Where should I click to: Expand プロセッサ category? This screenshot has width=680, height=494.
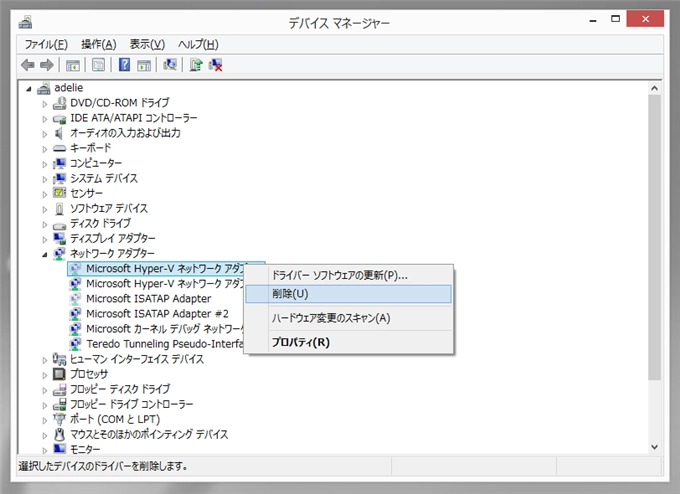pyautogui.click(x=45, y=375)
